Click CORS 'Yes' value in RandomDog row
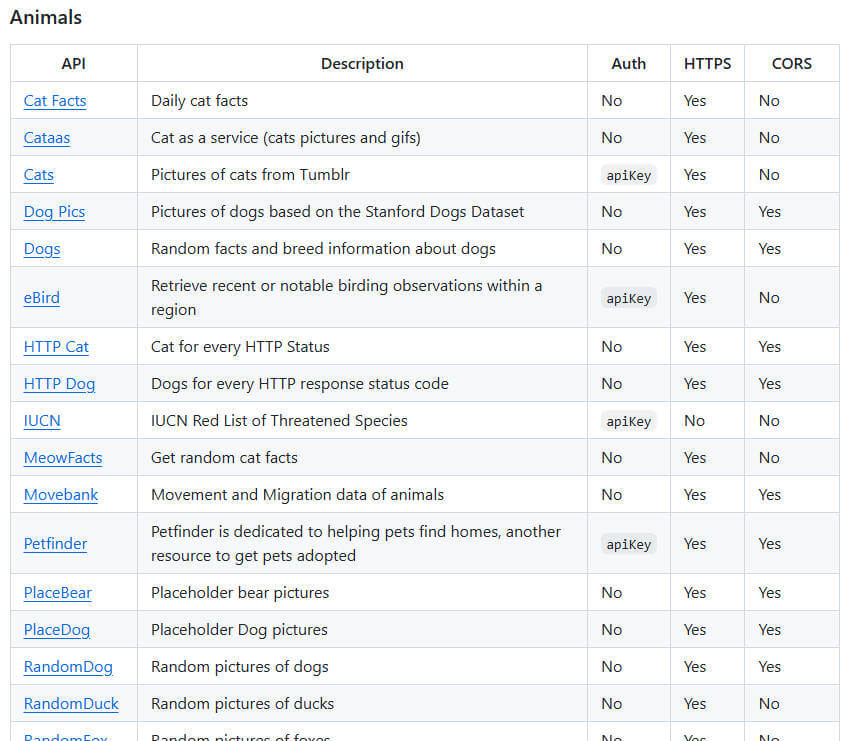 pyautogui.click(x=769, y=666)
